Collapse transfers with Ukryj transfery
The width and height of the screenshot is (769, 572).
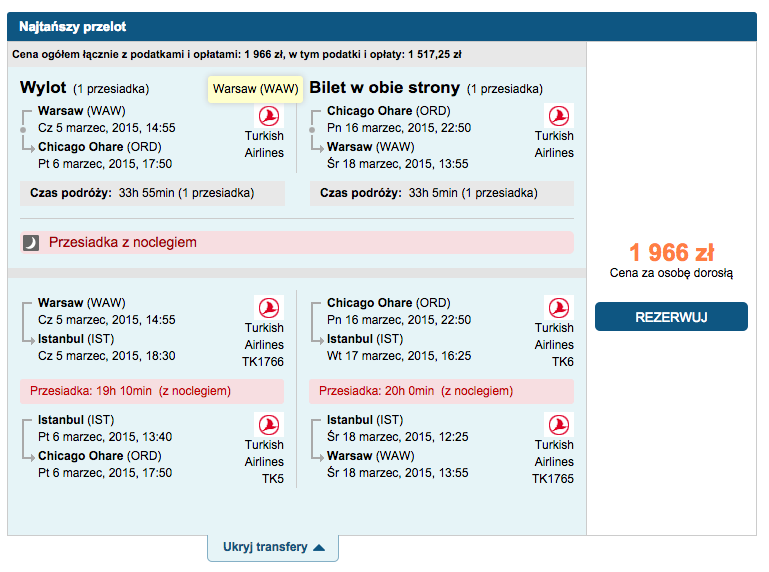click(273, 547)
